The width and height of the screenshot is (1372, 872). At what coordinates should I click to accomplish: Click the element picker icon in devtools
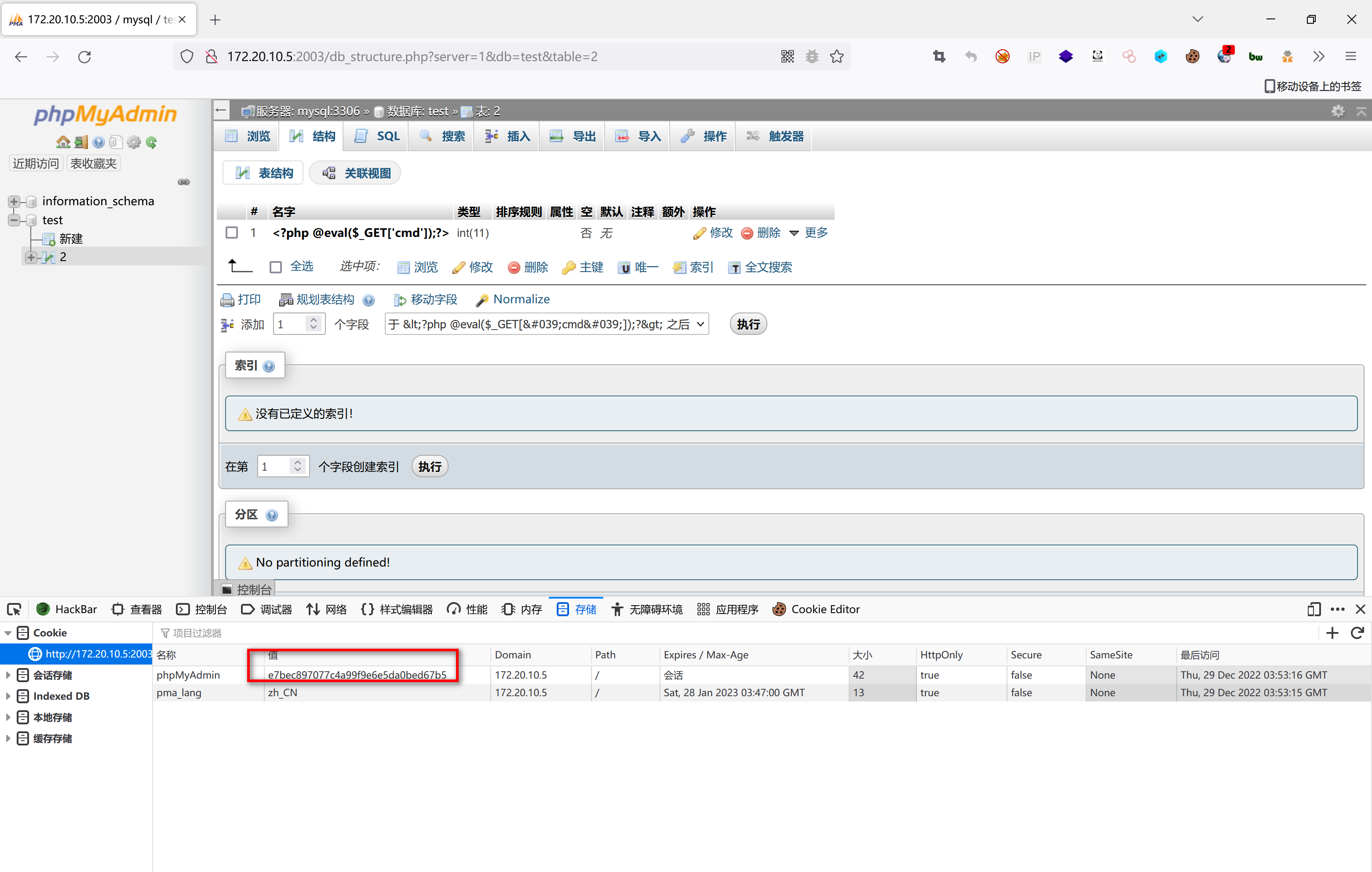pos(14,609)
